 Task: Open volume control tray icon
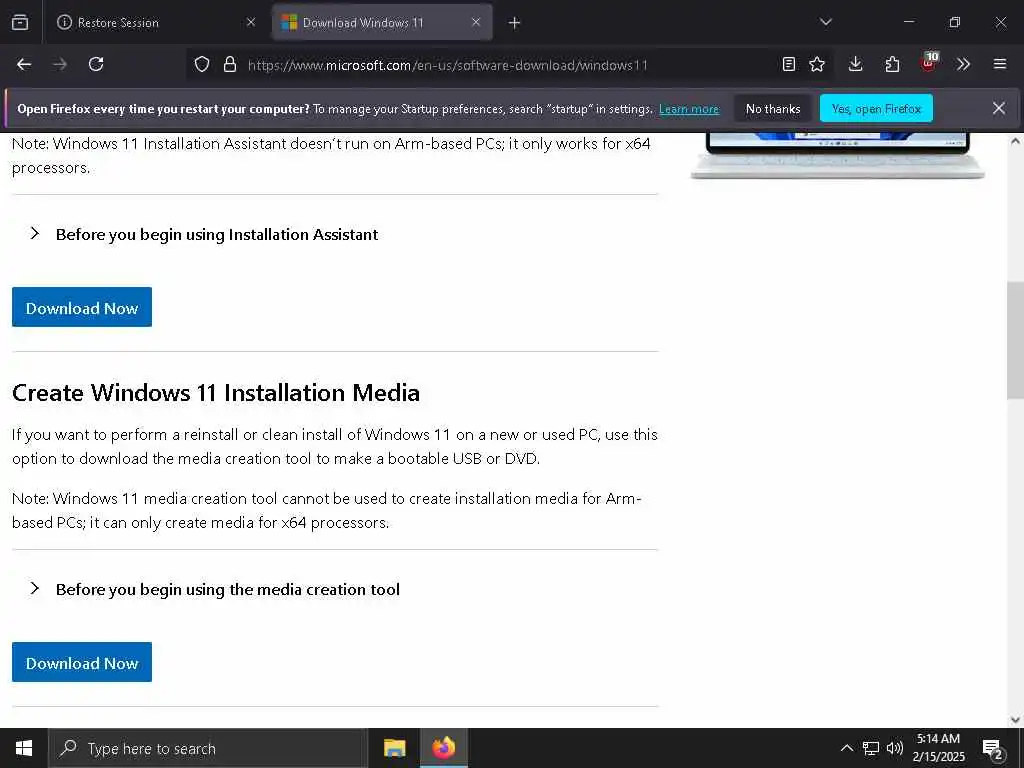tap(895, 748)
